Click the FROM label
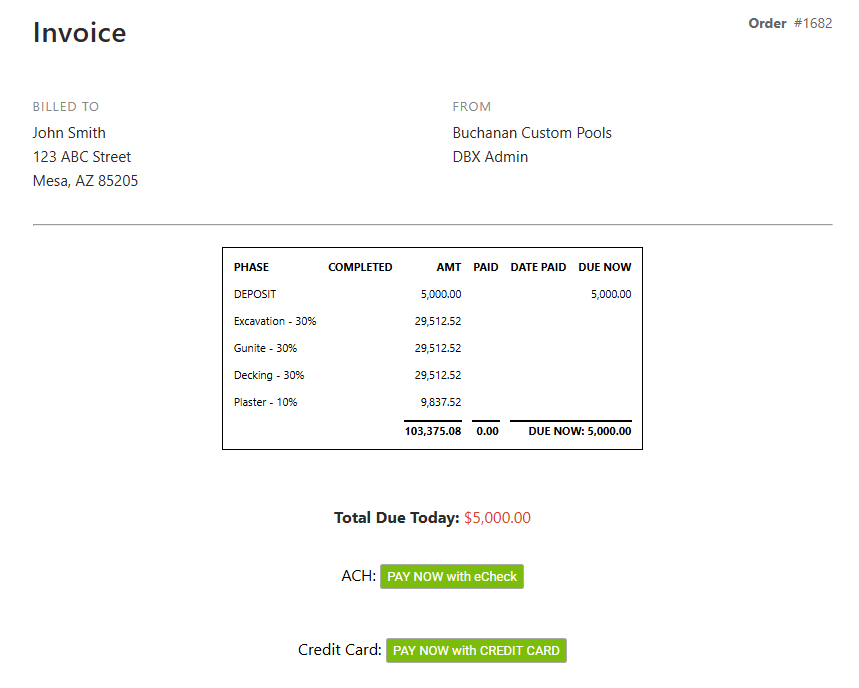Viewport: 859px width, 688px height. click(x=472, y=107)
